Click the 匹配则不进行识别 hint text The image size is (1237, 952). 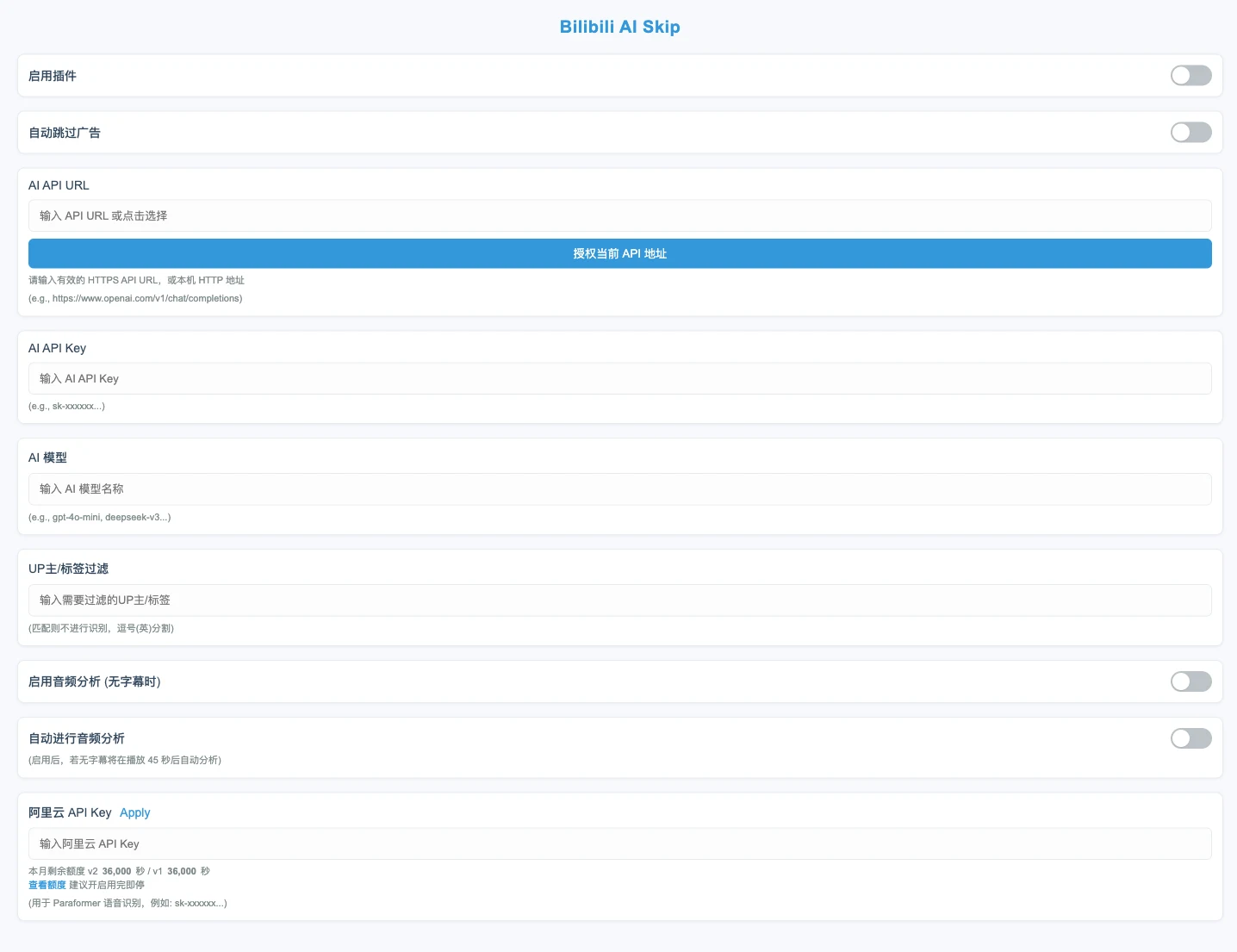click(101, 628)
